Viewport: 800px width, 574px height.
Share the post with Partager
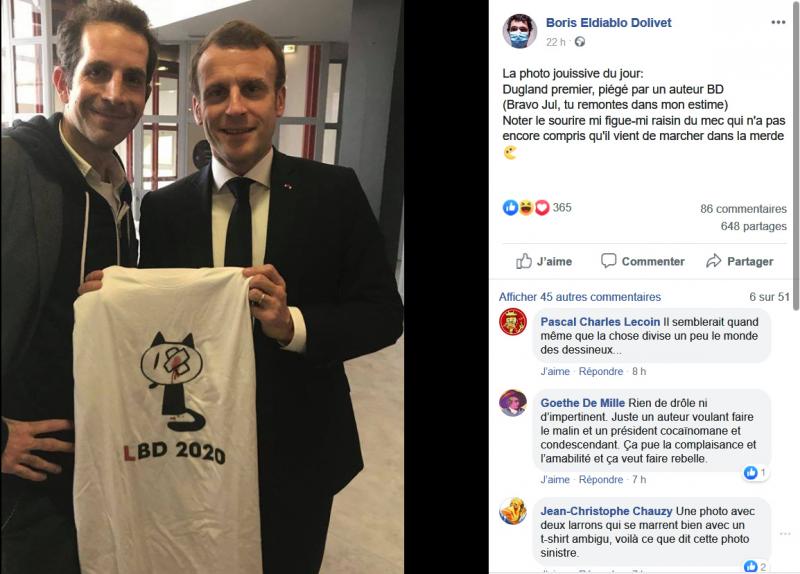click(x=740, y=261)
